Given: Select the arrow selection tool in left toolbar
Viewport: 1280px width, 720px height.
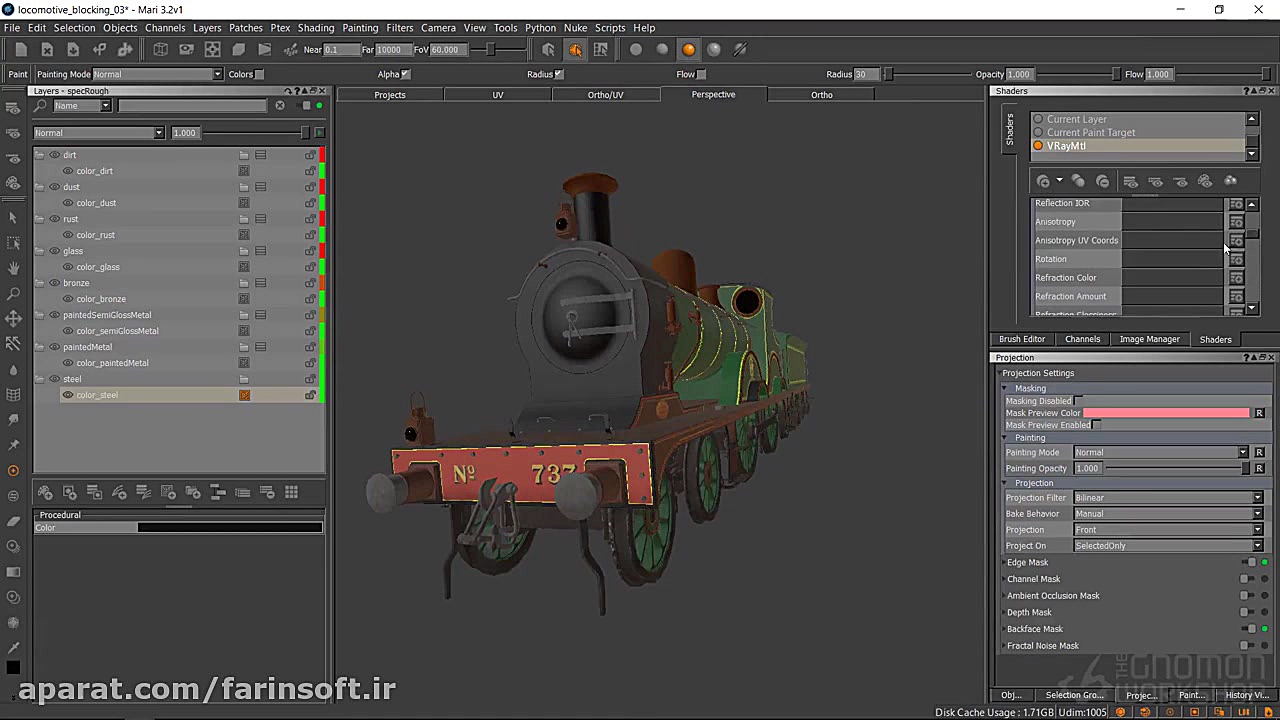Looking at the screenshot, I should click(x=13, y=217).
